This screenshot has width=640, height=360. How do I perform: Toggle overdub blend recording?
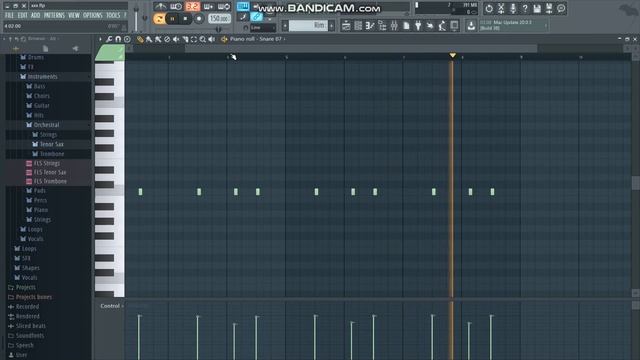208,6
